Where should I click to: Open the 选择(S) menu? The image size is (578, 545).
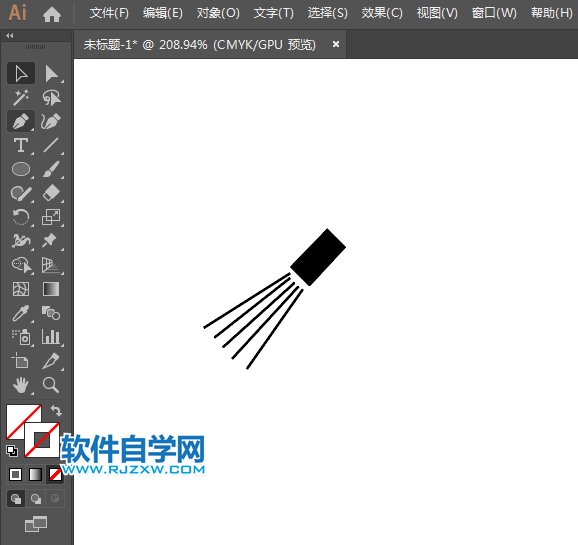[x=327, y=13]
